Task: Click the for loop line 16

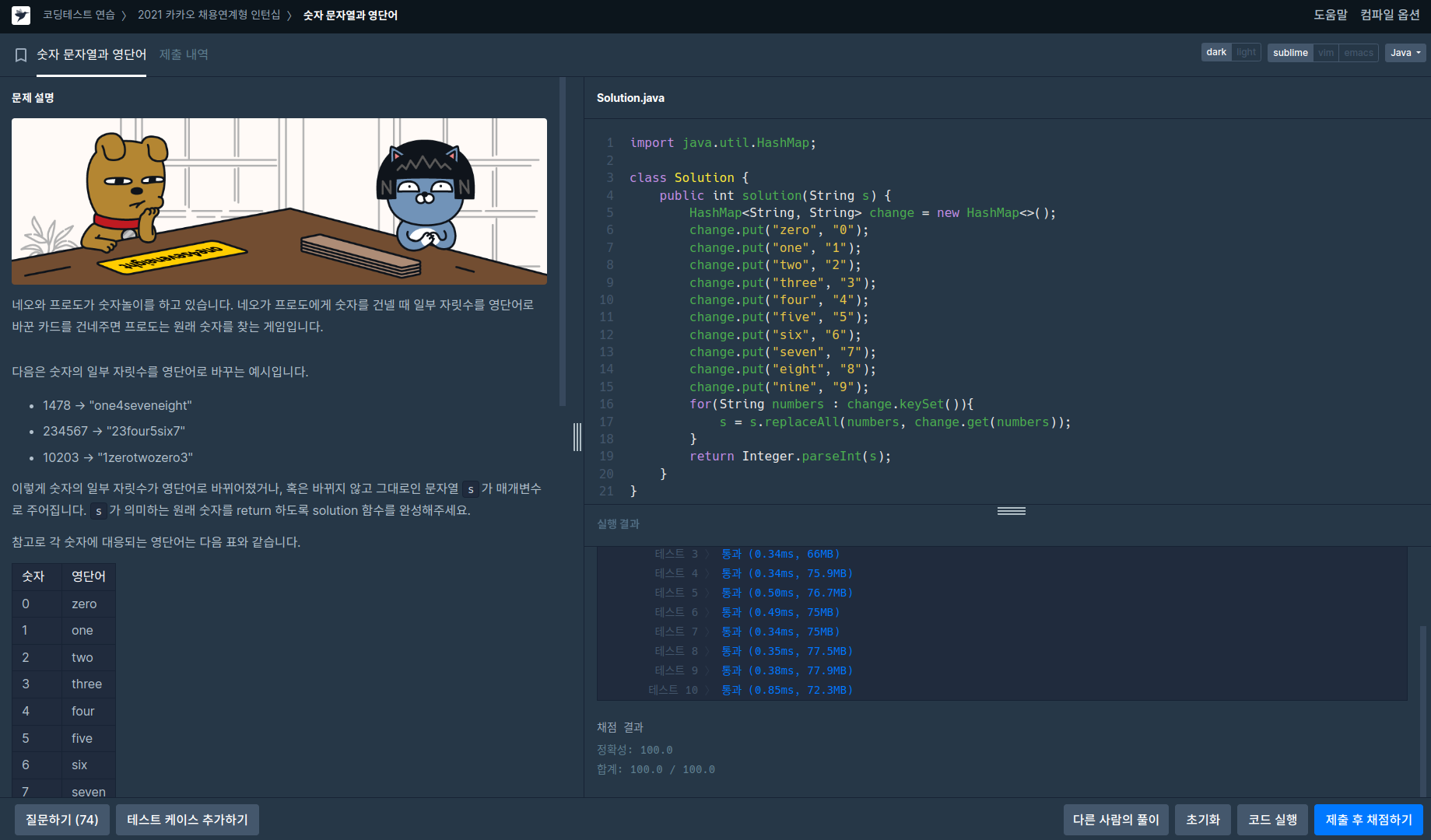Action: 831,404
